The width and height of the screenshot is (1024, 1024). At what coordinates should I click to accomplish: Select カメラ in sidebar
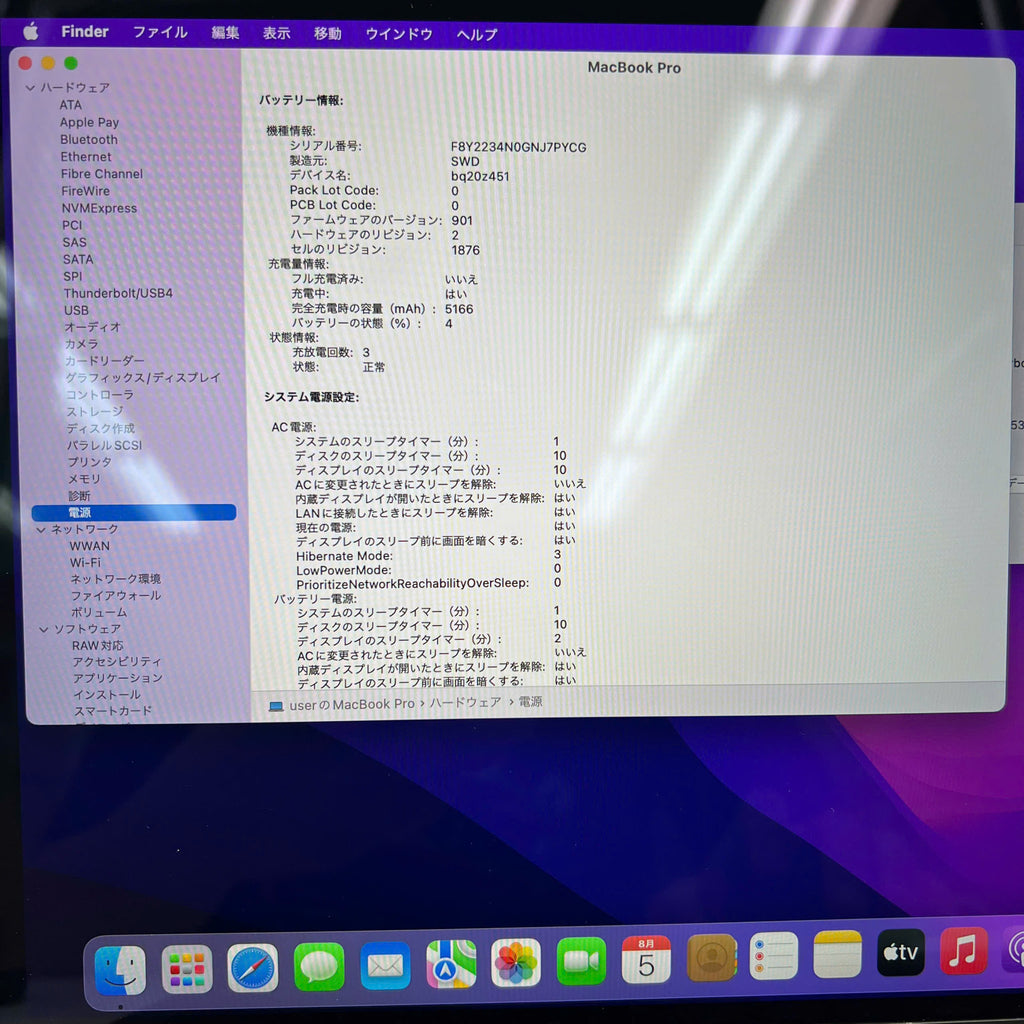(82, 344)
